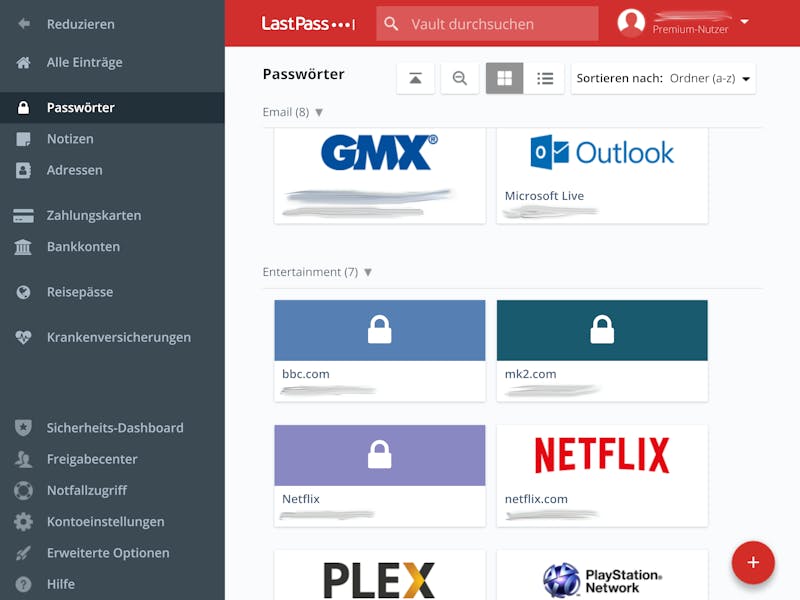This screenshot has width=800, height=600.
Task: Open the bbc.com password card
Action: (380, 351)
